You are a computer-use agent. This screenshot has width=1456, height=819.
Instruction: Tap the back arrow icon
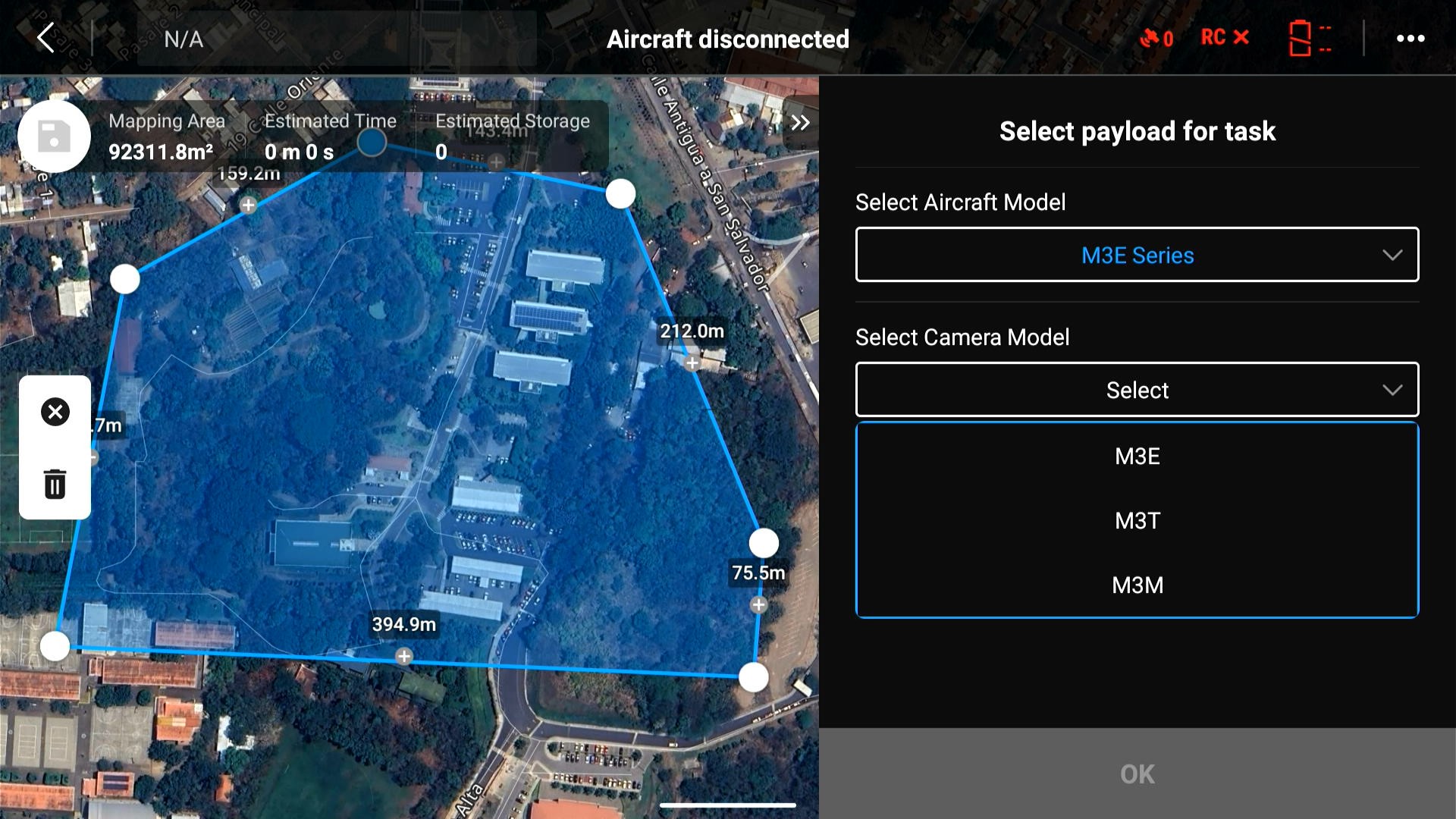tap(46, 37)
